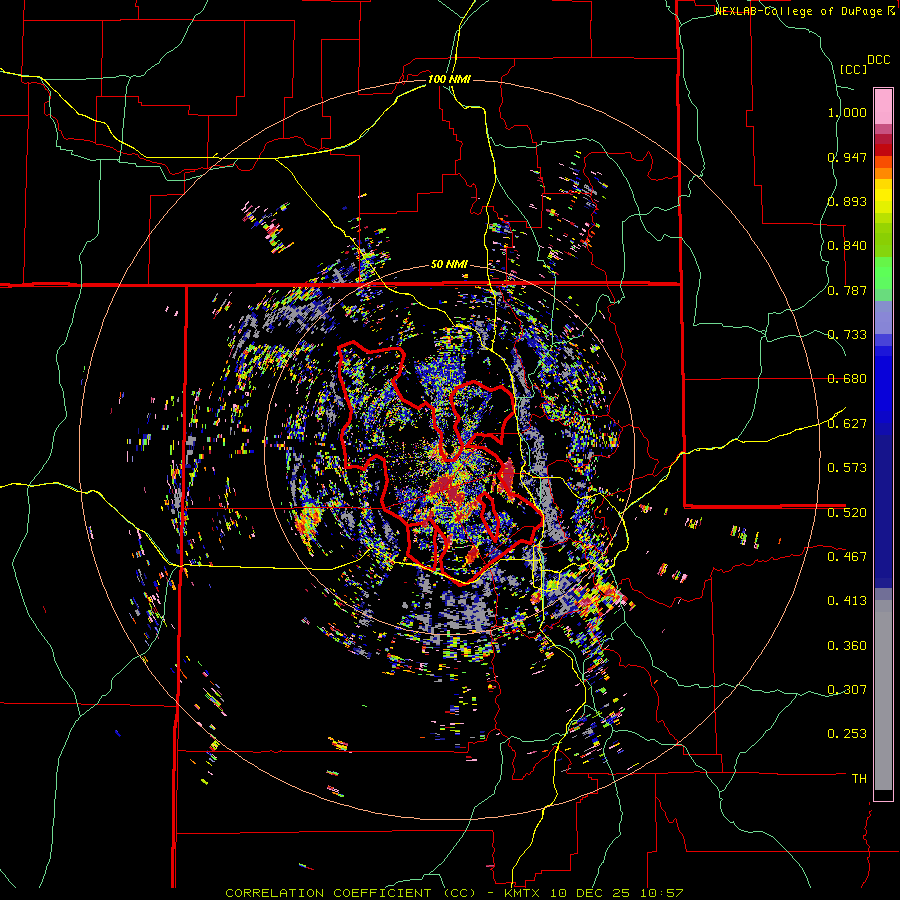Click the DCC product label

tap(878, 60)
